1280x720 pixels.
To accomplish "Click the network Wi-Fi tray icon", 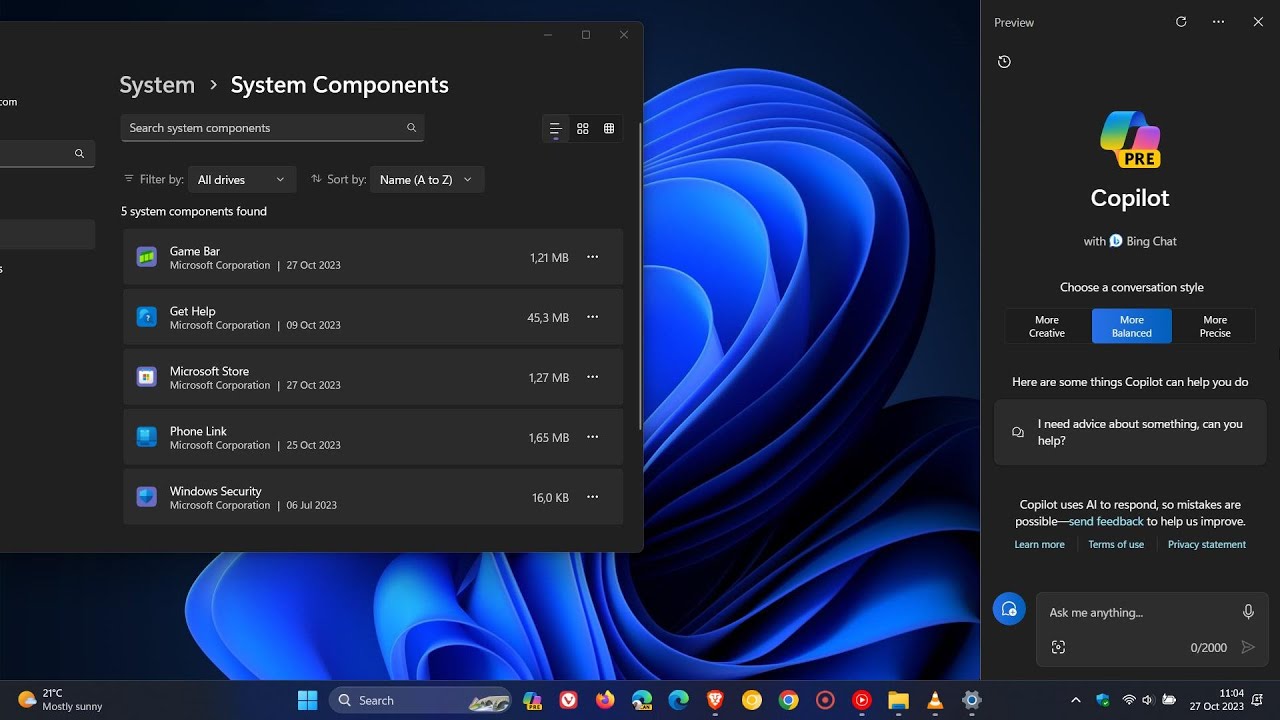I will coord(1129,700).
